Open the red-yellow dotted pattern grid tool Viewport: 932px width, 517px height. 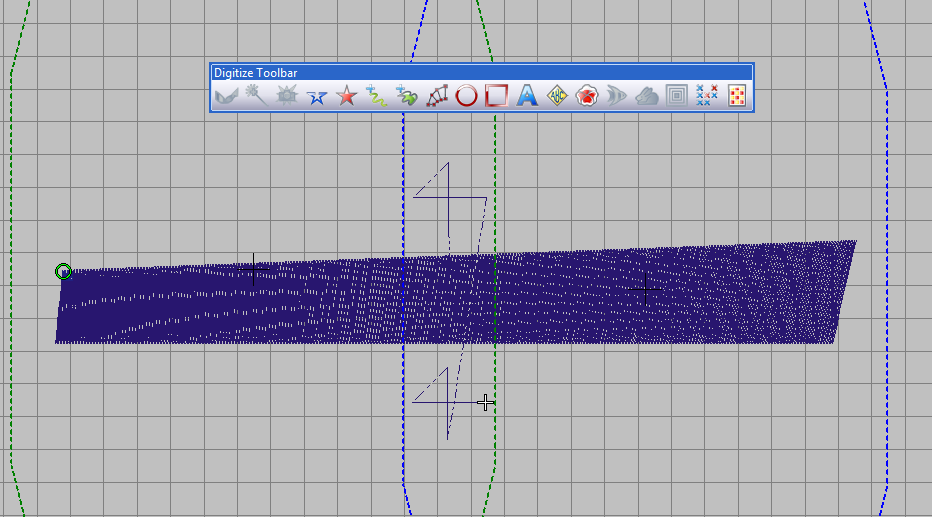(737, 95)
